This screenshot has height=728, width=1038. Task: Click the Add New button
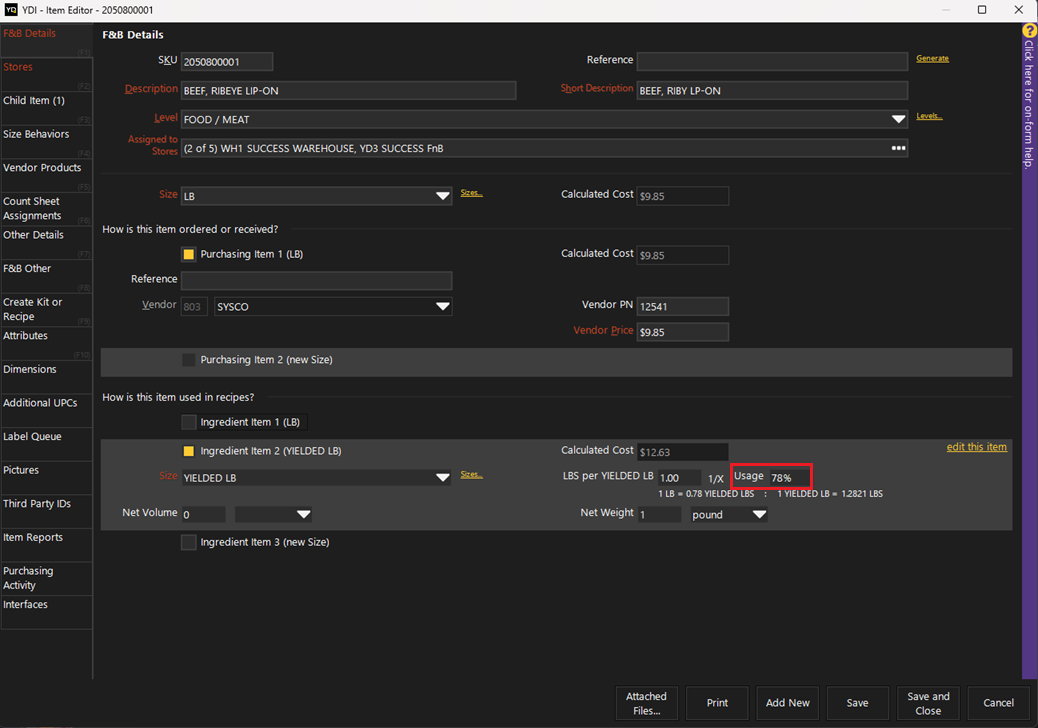(x=788, y=703)
